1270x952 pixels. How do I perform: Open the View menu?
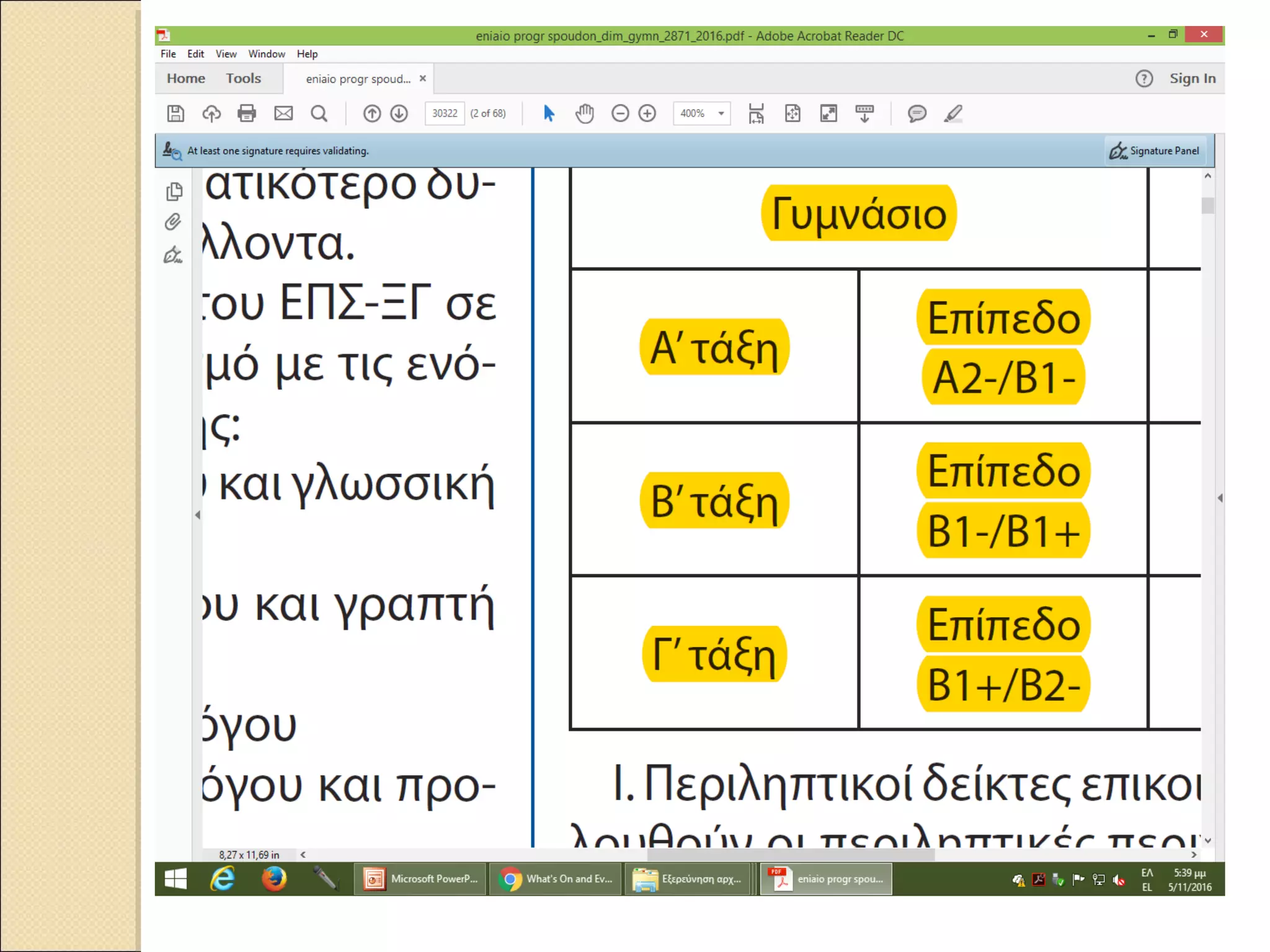[226, 54]
